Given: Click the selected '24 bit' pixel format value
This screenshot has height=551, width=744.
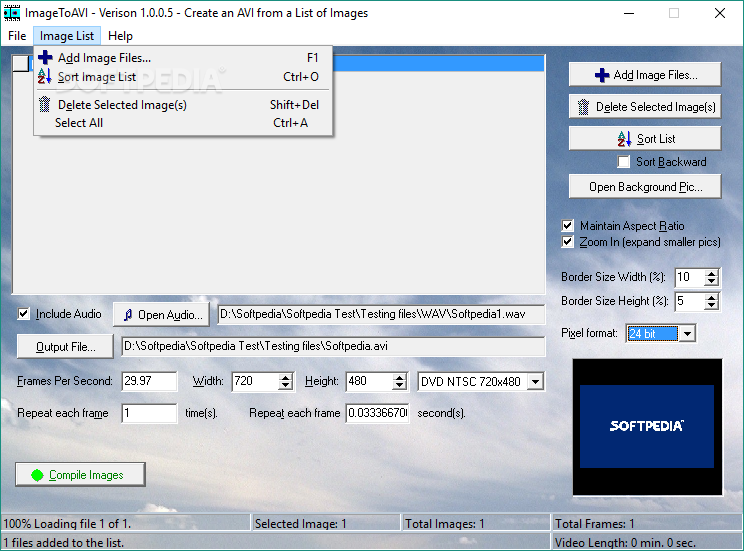Looking at the screenshot, I should 652,334.
